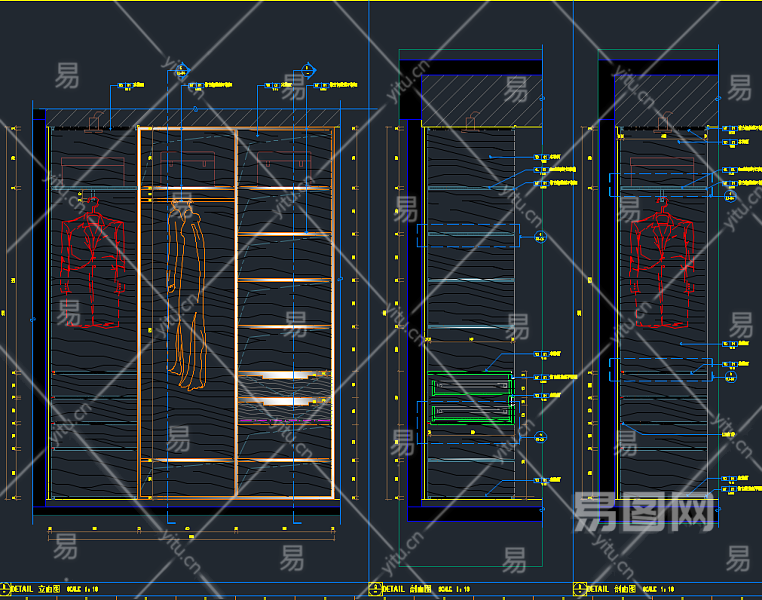The height and width of the screenshot is (600, 762).
Task: Select the storage box in the rightmost section
Action: 661,169
